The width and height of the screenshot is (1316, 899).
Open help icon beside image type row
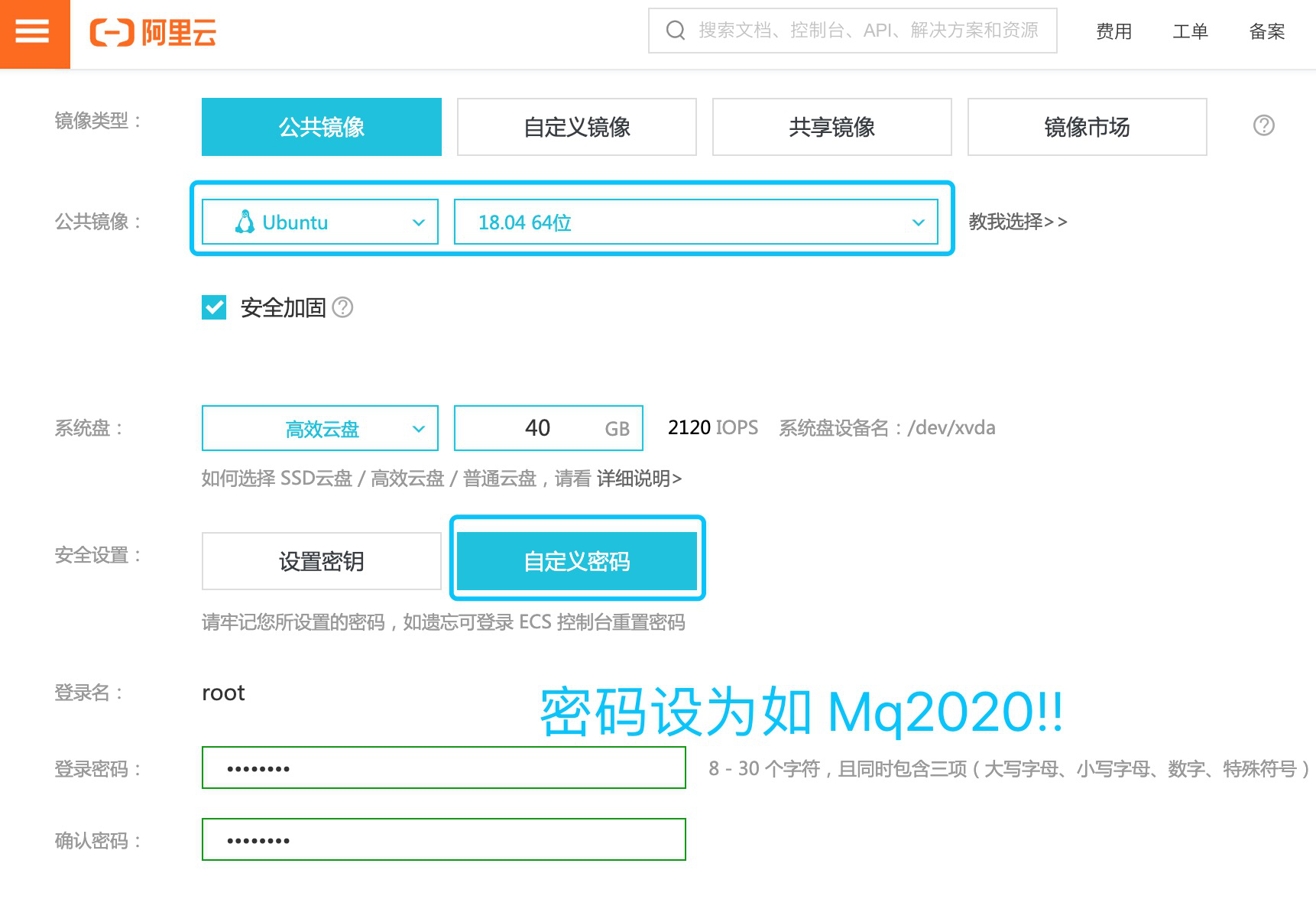coord(1263,125)
